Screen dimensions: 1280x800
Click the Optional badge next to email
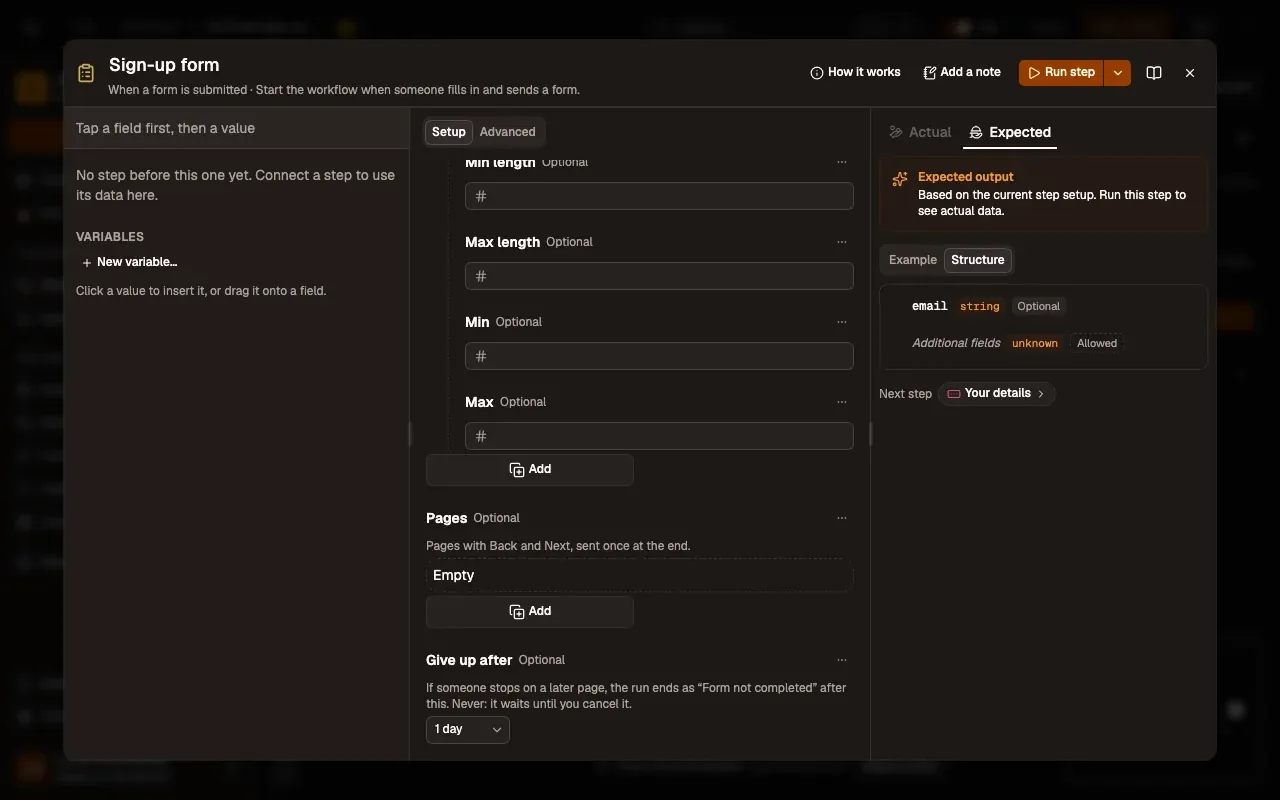tap(1038, 306)
